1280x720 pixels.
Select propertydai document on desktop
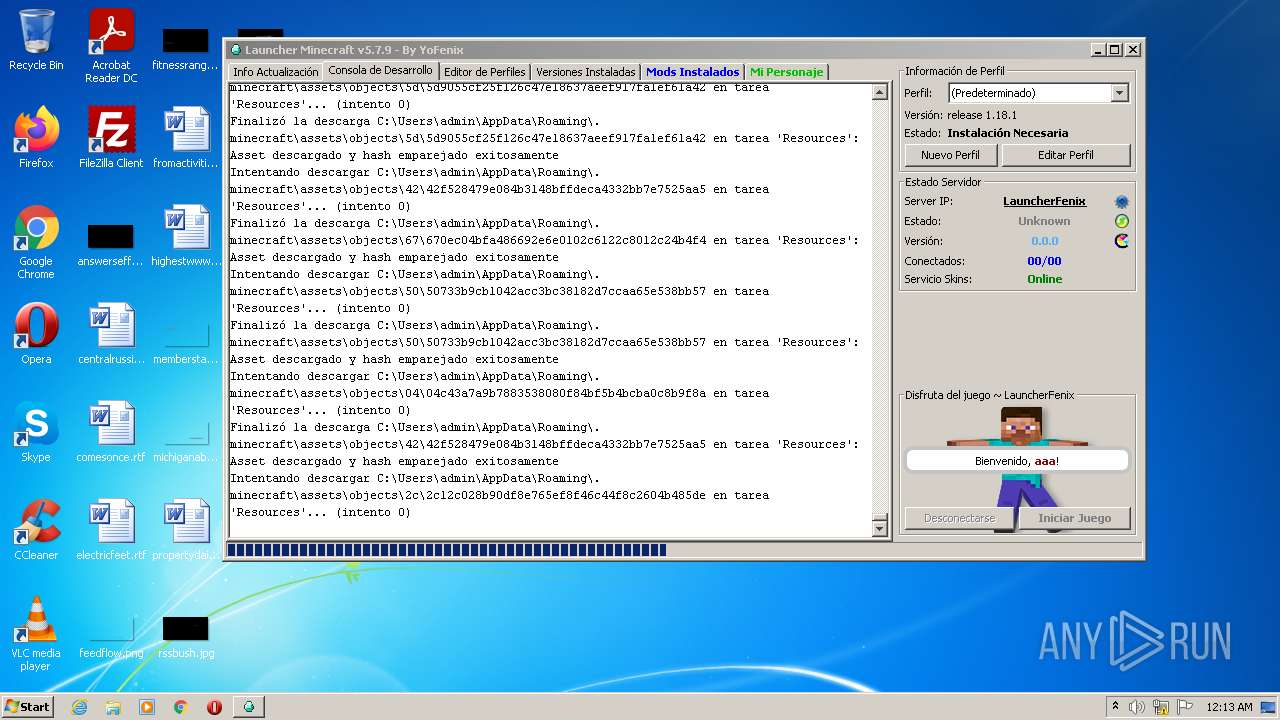pyautogui.click(x=186, y=530)
